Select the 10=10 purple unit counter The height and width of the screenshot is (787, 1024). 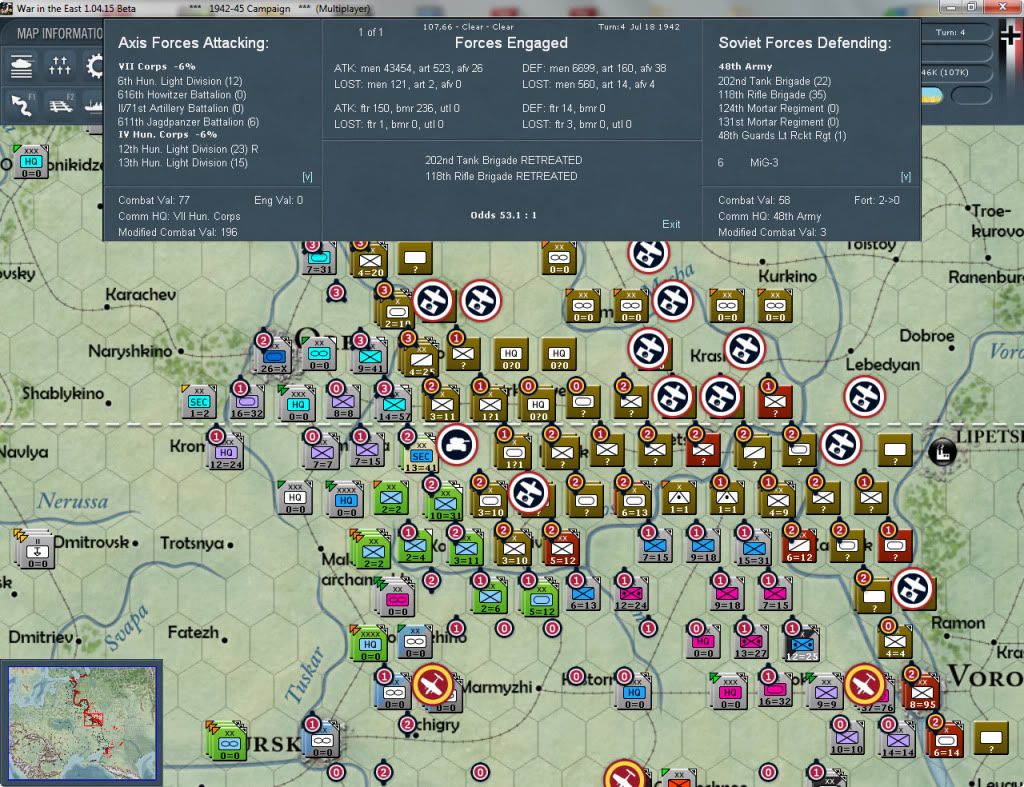pos(847,738)
